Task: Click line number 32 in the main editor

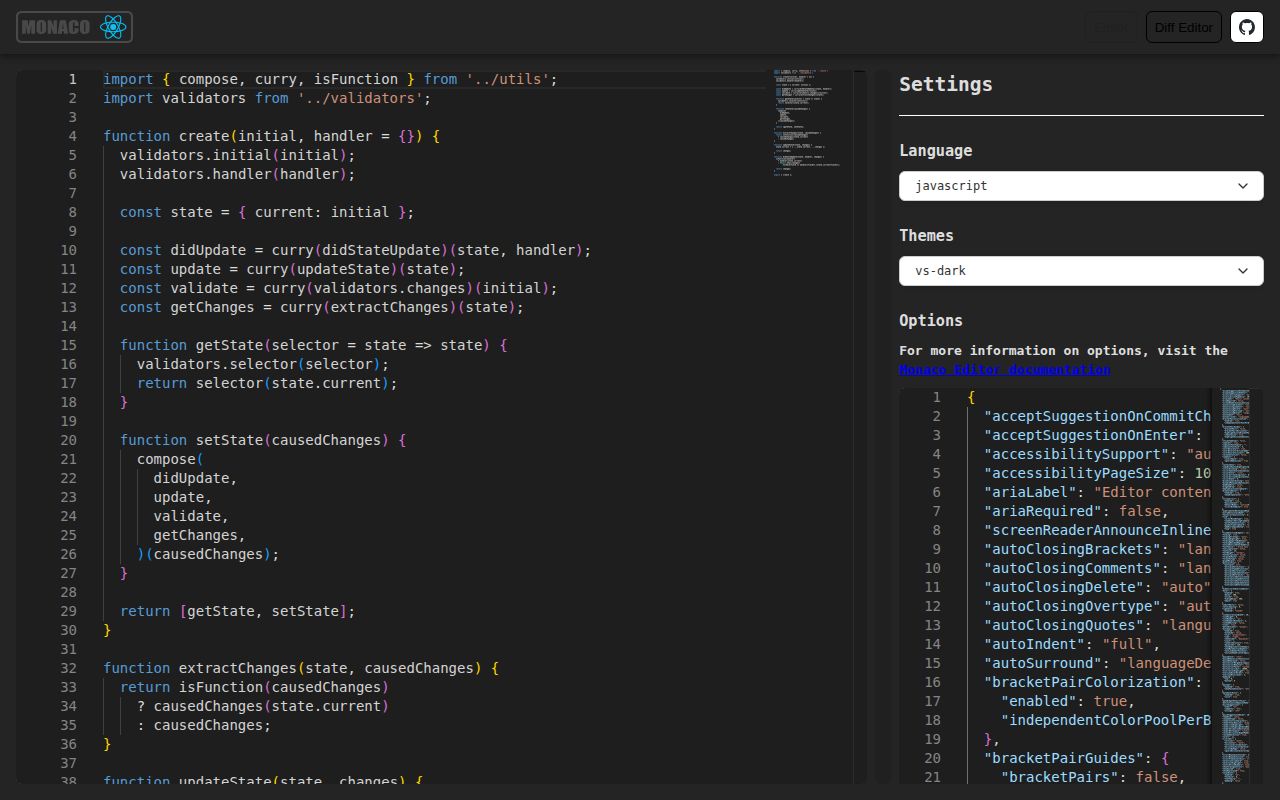Action: pyautogui.click(x=68, y=668)
